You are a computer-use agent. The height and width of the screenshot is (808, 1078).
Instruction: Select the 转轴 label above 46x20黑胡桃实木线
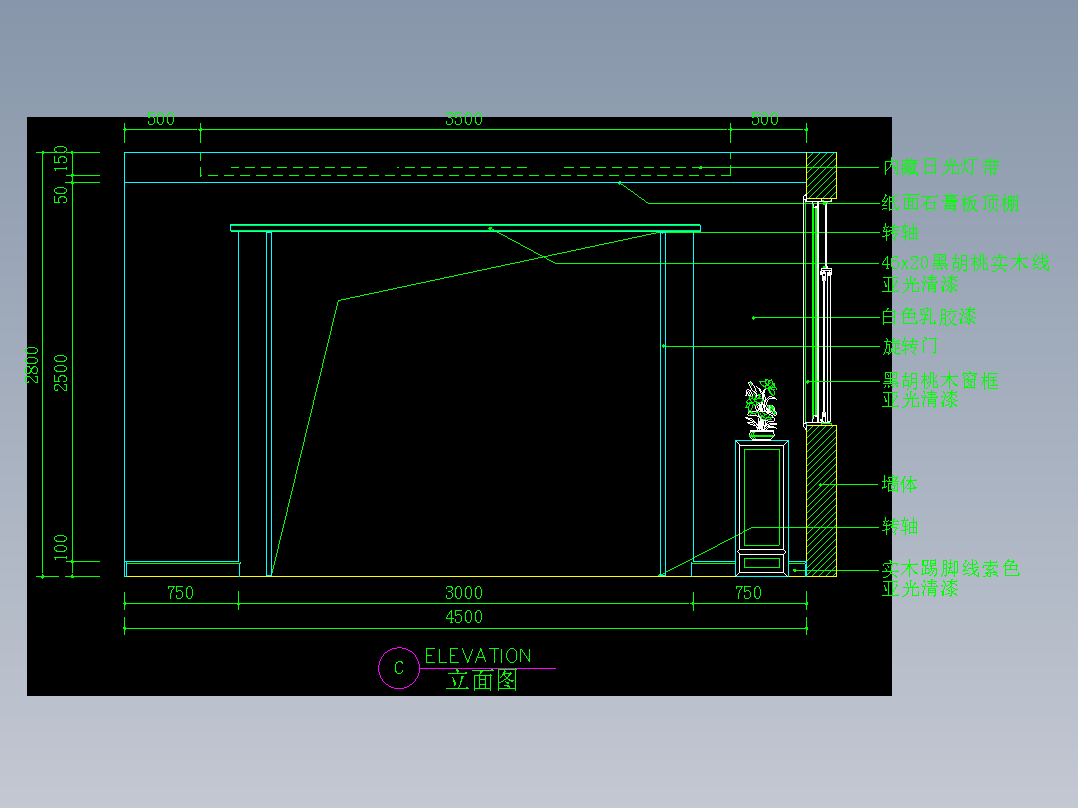[900, 232]
